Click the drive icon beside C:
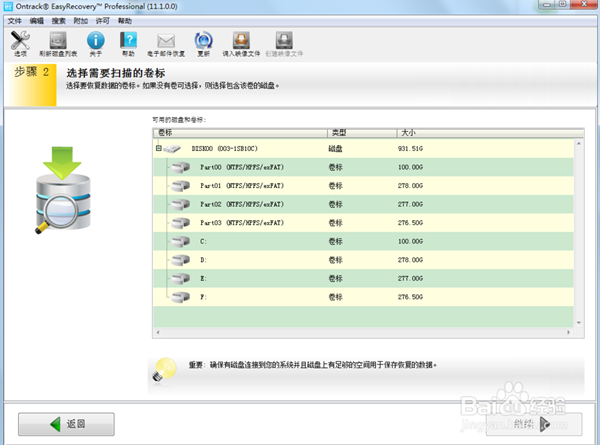Image resolution: width=600 pixels, height=445 pixels. pyautogui.click(x=181, y=241)
